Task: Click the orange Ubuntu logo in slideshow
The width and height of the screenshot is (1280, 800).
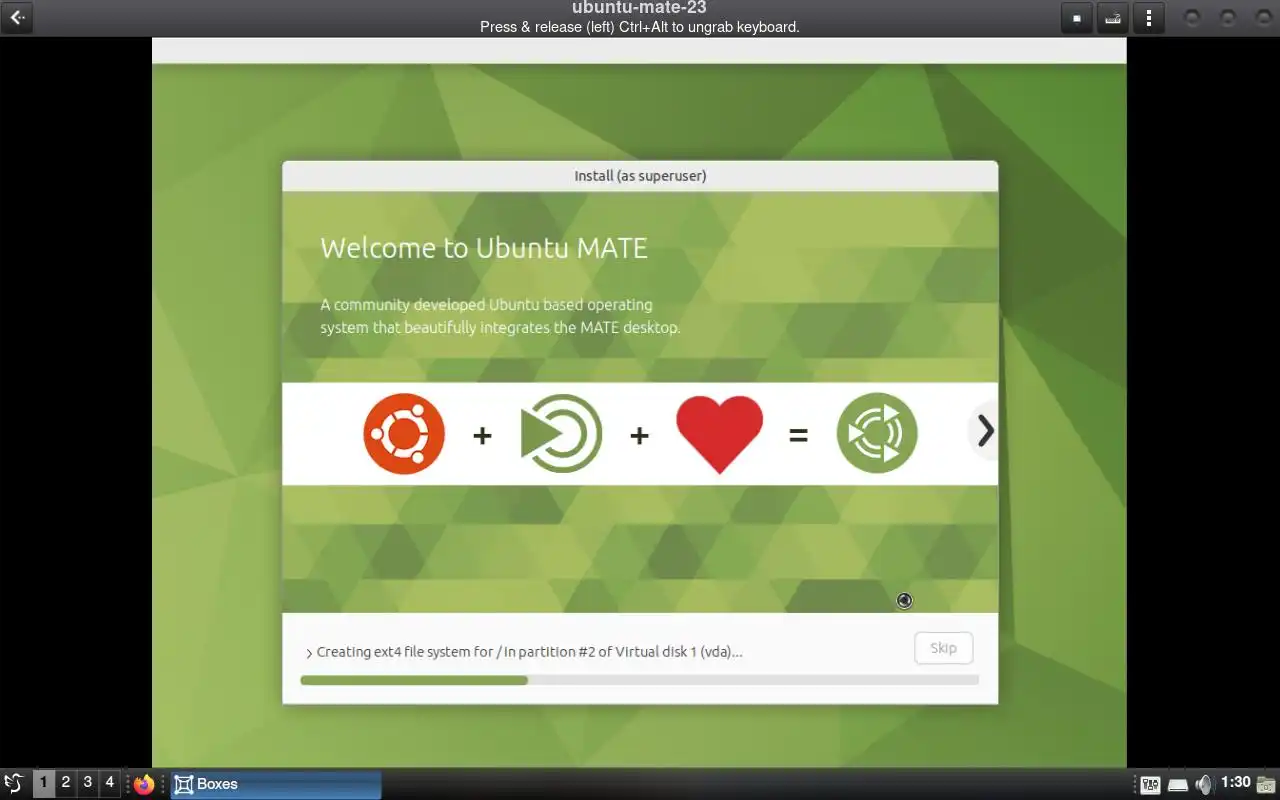Action: tap(404, 433)
